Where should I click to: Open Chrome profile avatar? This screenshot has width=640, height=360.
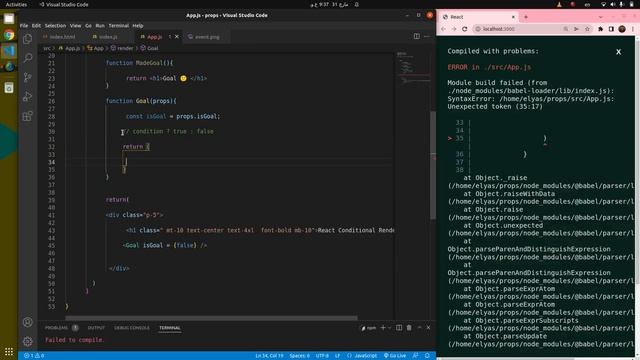(622, 29)
